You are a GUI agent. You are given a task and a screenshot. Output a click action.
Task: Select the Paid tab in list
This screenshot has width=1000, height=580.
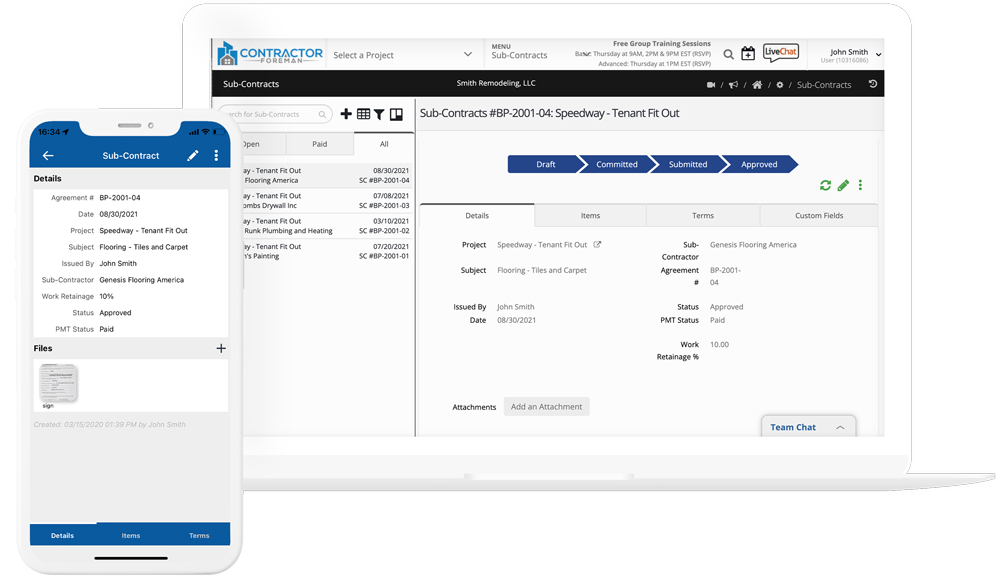pos(319,144)
